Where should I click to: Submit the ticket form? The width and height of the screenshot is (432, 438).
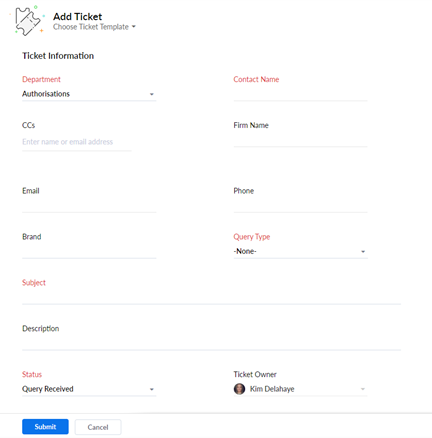pyautogui.click(x=45, y=427)
